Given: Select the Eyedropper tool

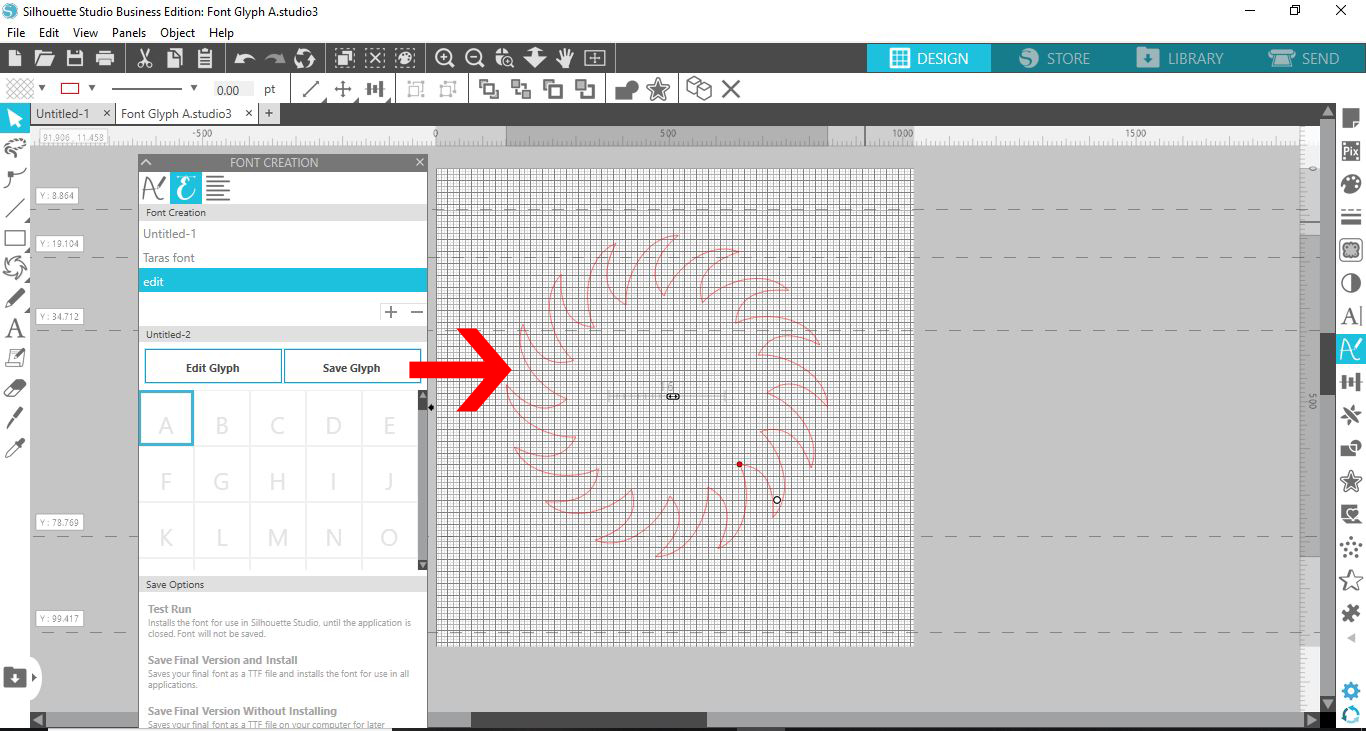Looking at the screenshot, I should tap(15, 448).
